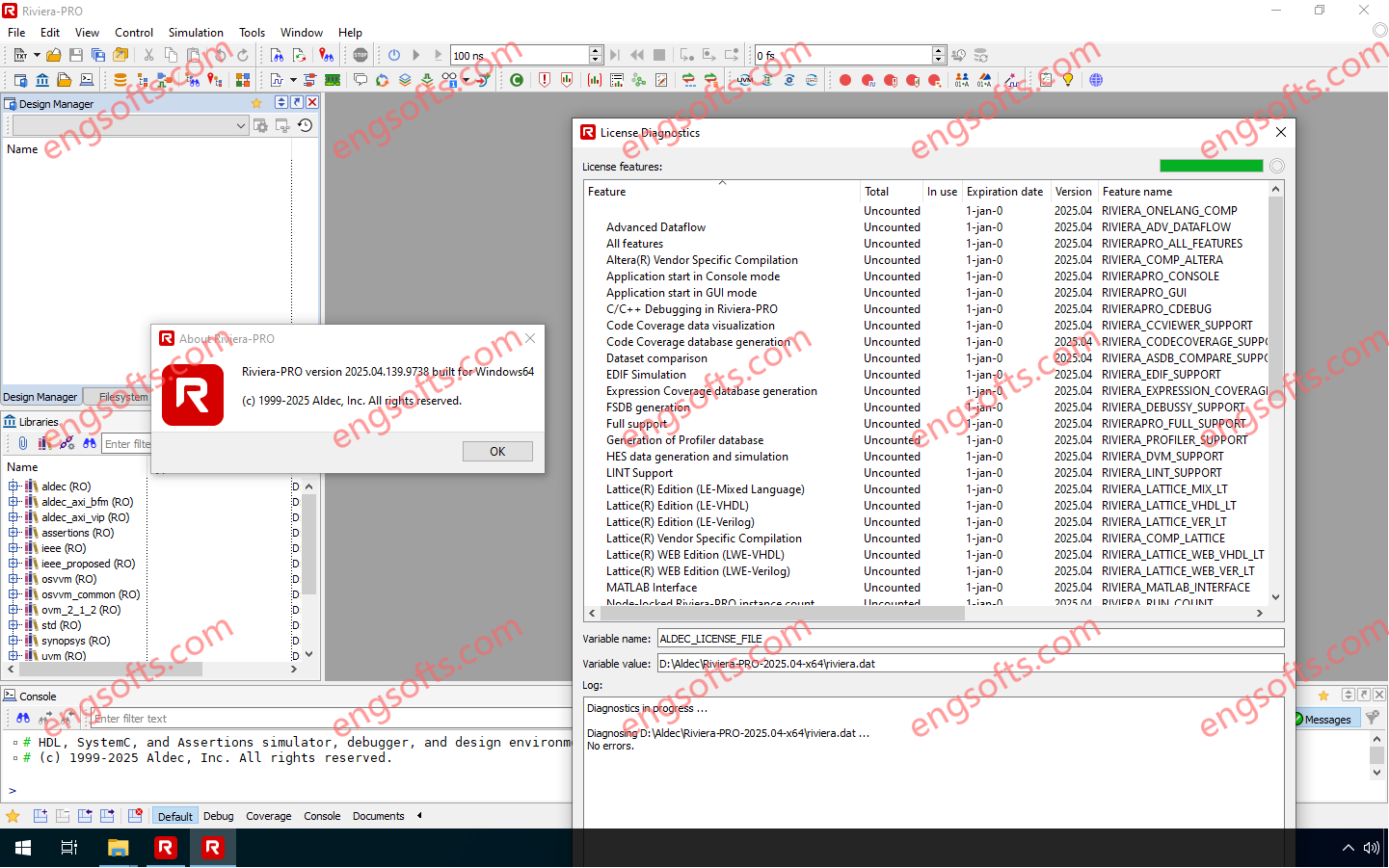Switch to the Debug layout tab
The image size is (1389, 868).
(x=218, y=816)
